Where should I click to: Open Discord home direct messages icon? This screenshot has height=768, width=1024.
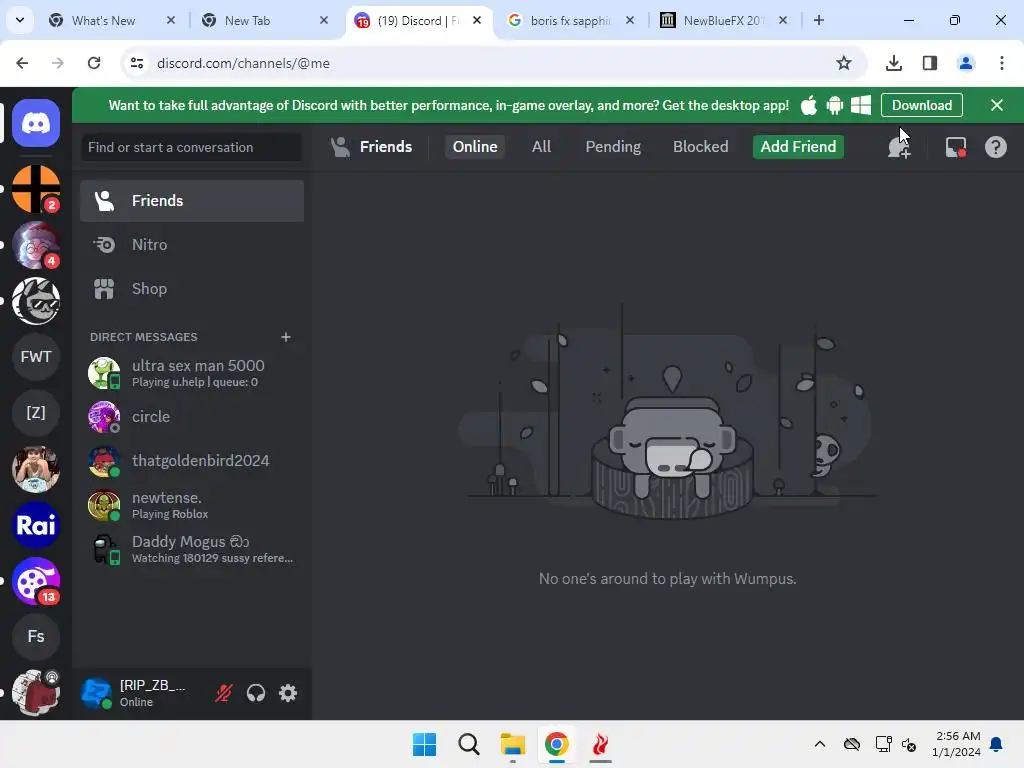pos(36,123)
